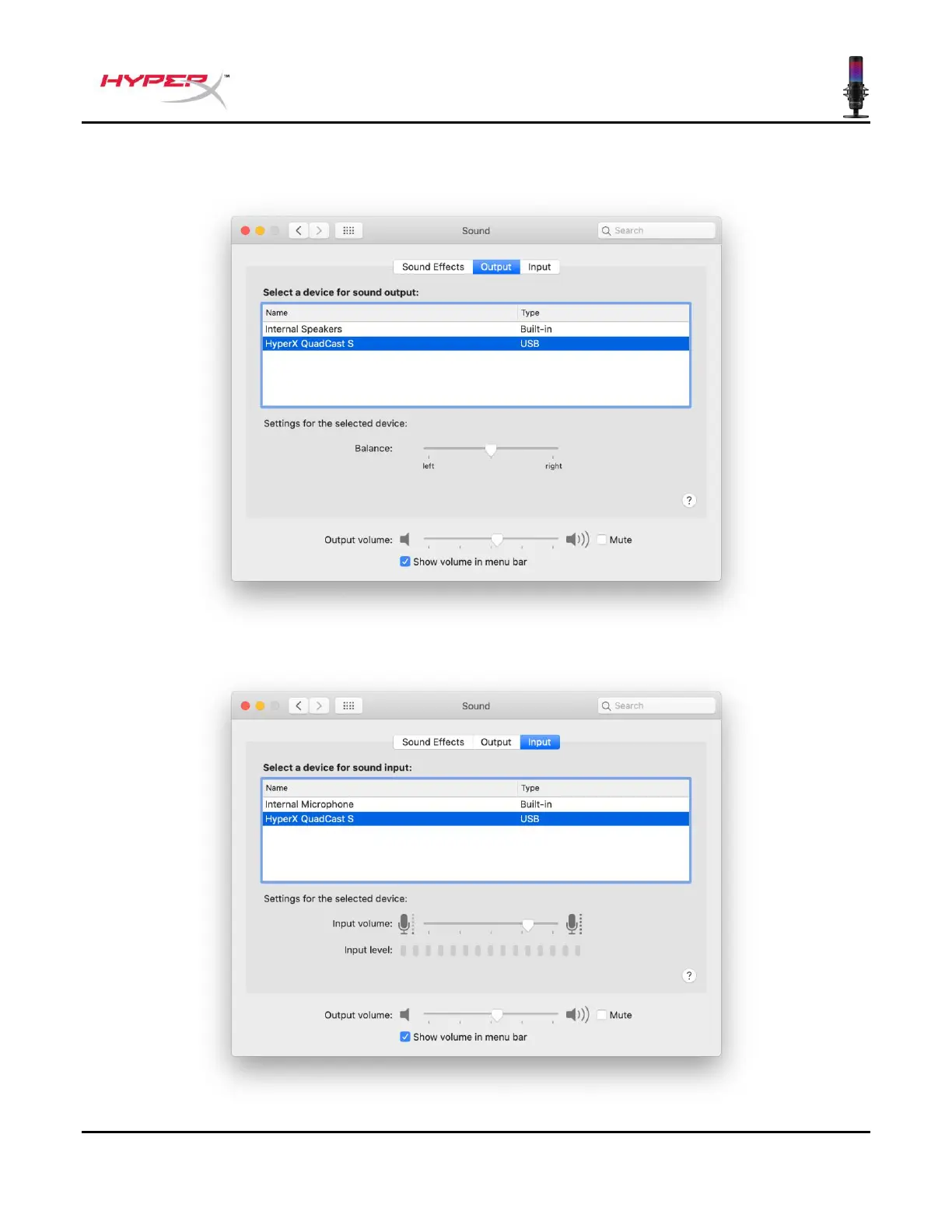This screenshot has width=952, height=1232.
Task: Click the loud speaker icon in the lower window
Action: coord(577,1015)
